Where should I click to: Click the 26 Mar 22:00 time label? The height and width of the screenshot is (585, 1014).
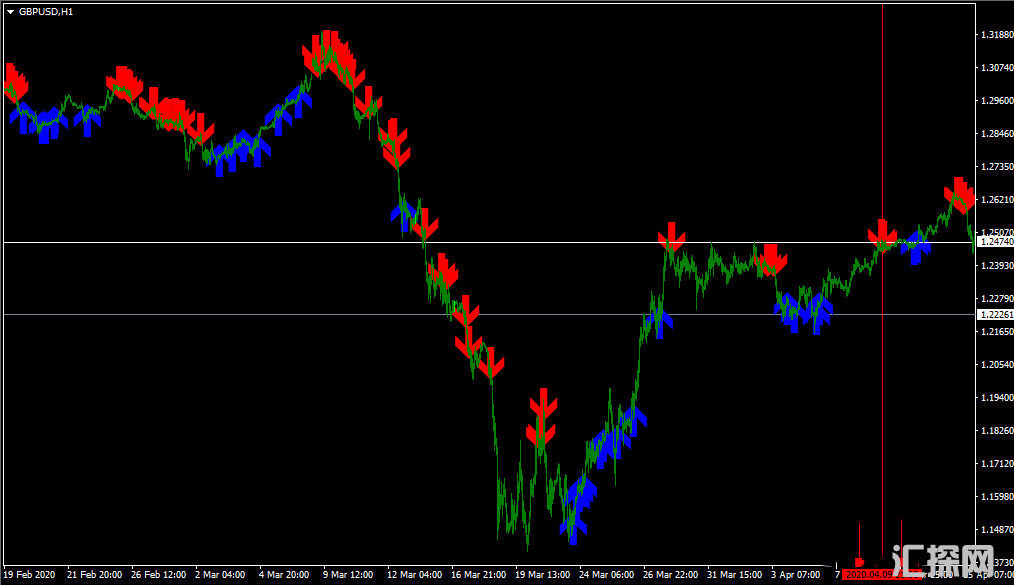(671, 574)
